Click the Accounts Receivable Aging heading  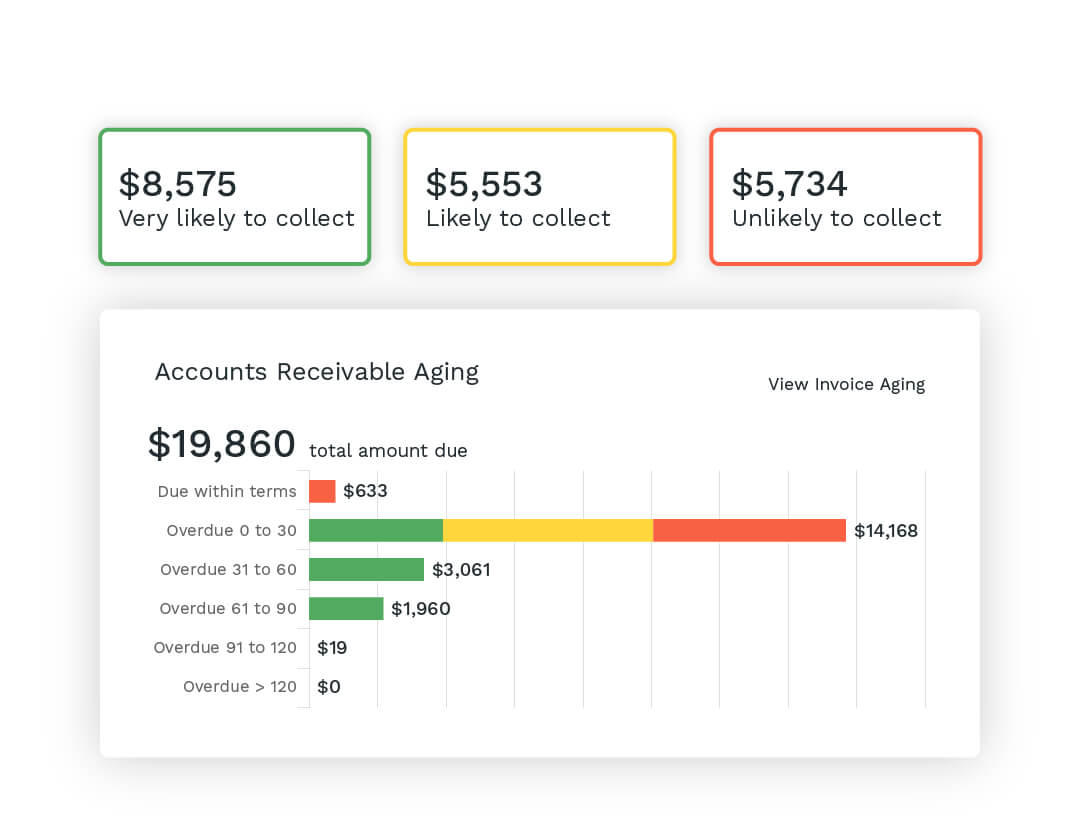(317, 372)
